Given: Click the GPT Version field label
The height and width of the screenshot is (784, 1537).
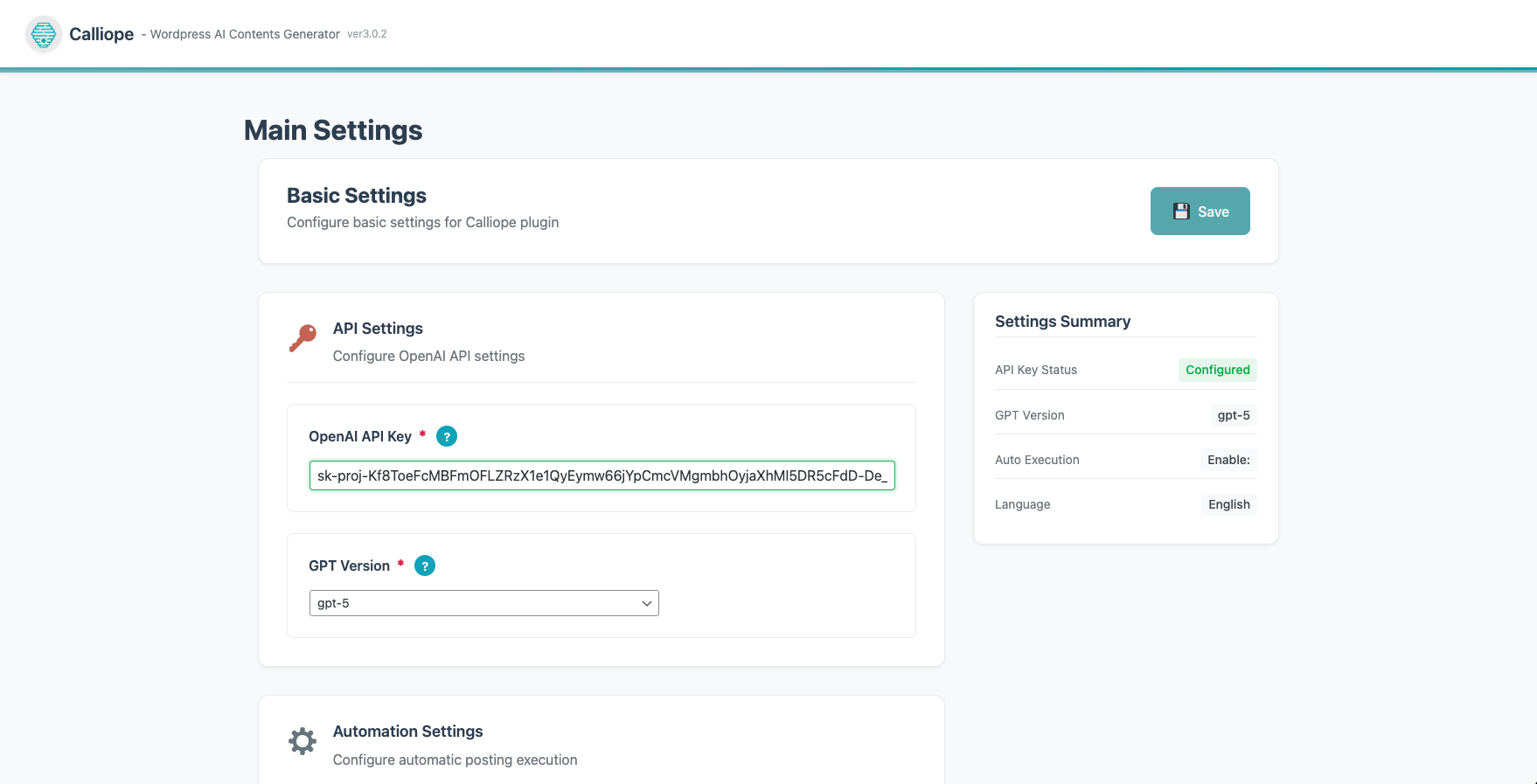Looking at the screenshot, I should click(350, 565).
